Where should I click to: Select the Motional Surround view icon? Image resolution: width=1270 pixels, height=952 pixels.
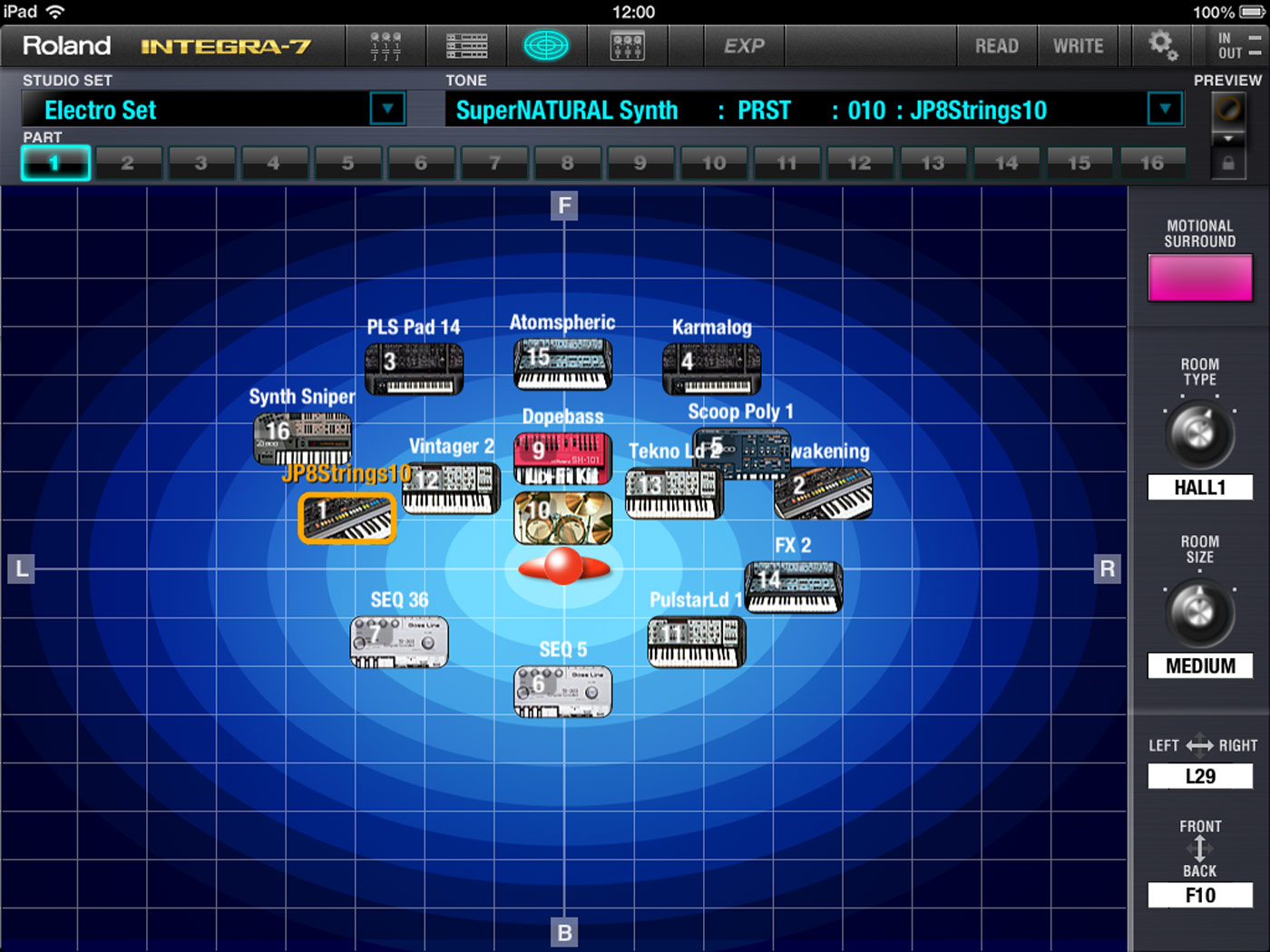click(546, 45)
